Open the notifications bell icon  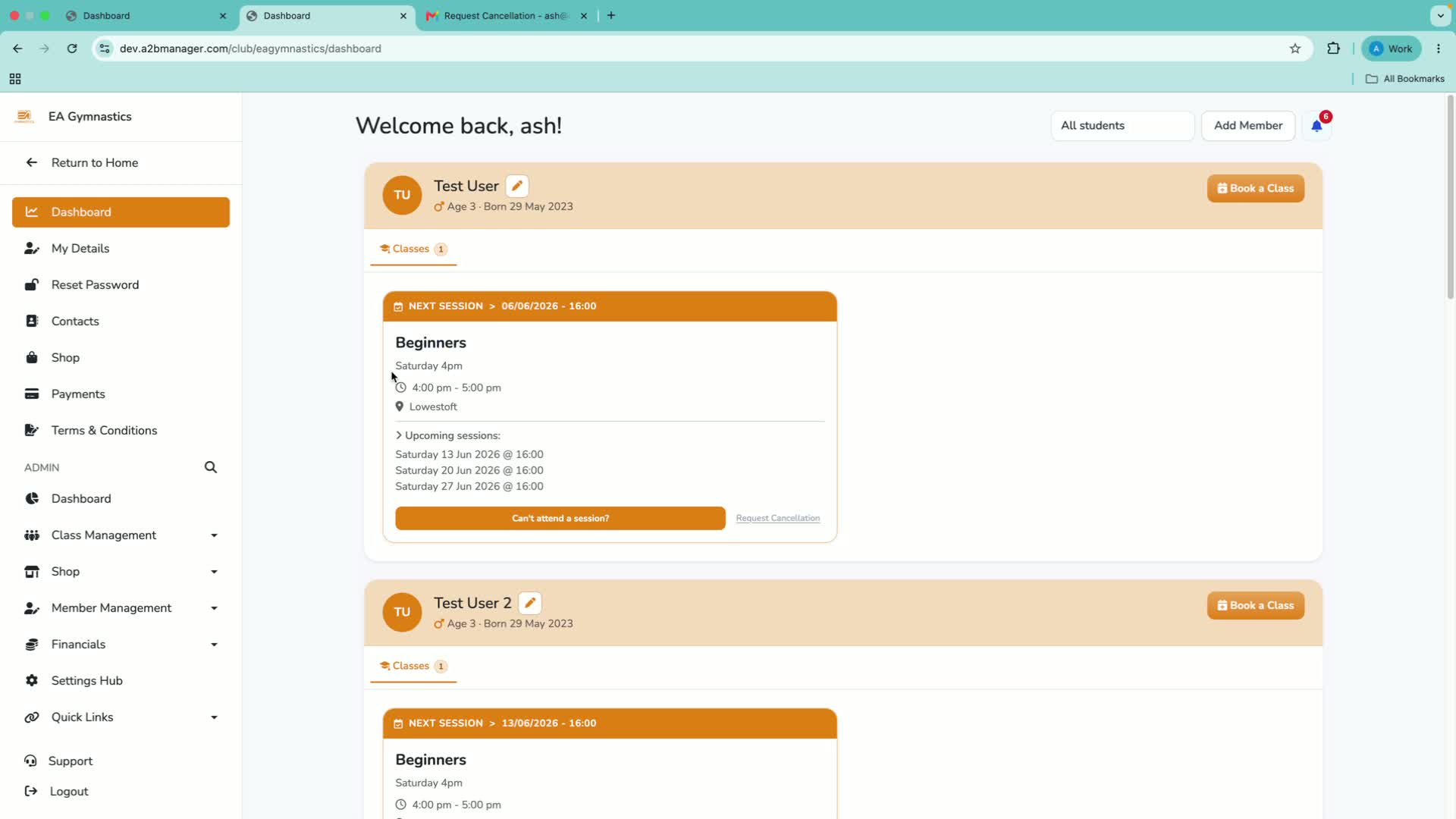click(1316, 126)
